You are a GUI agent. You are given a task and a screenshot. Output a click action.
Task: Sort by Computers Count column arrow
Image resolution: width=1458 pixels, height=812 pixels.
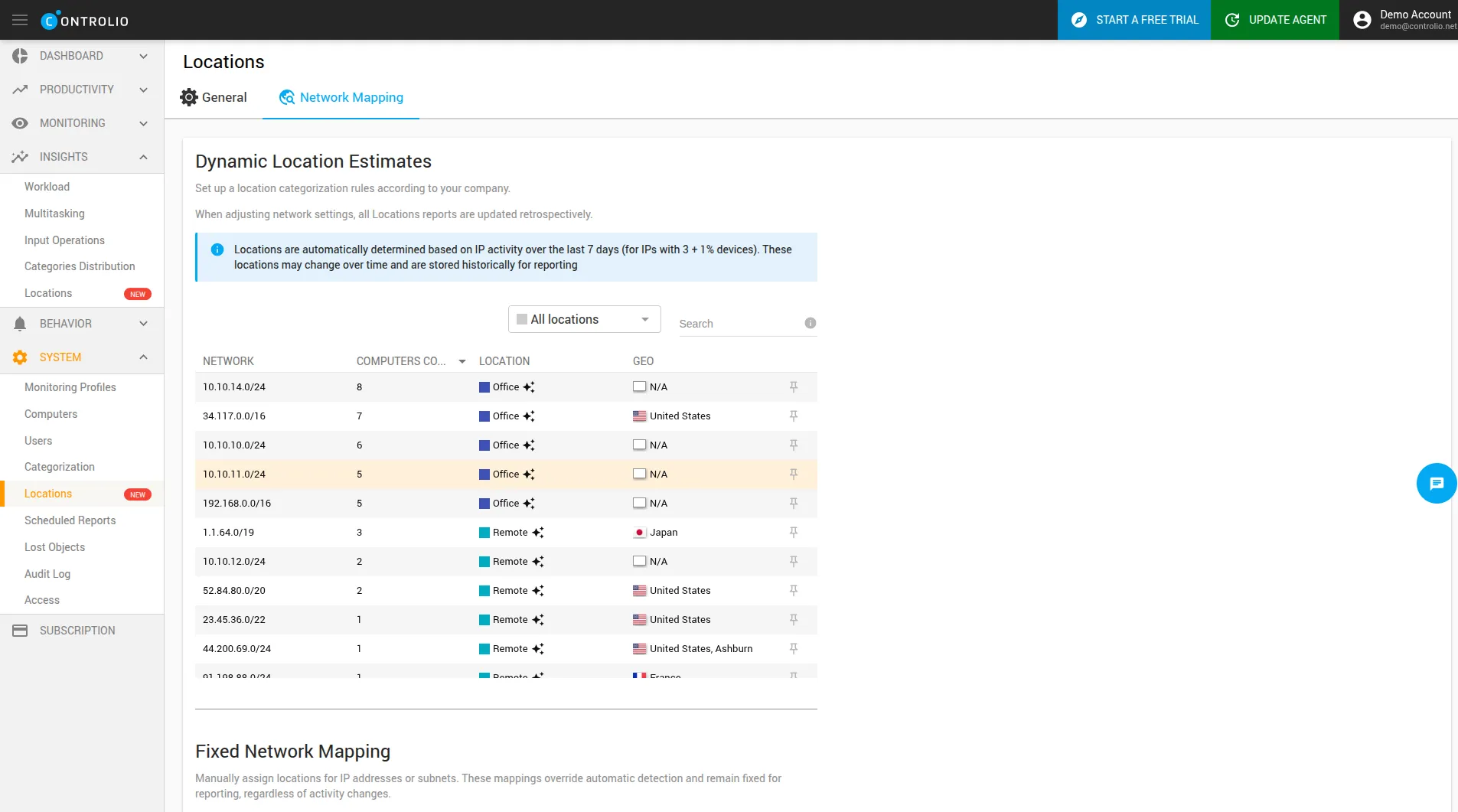click(x=462, y=361)
